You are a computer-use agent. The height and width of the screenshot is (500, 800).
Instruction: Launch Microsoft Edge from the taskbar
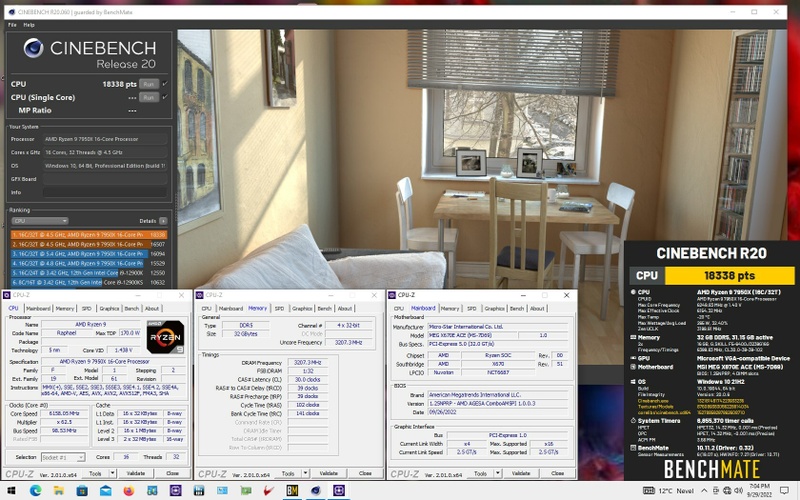click(x=35, y=491)
